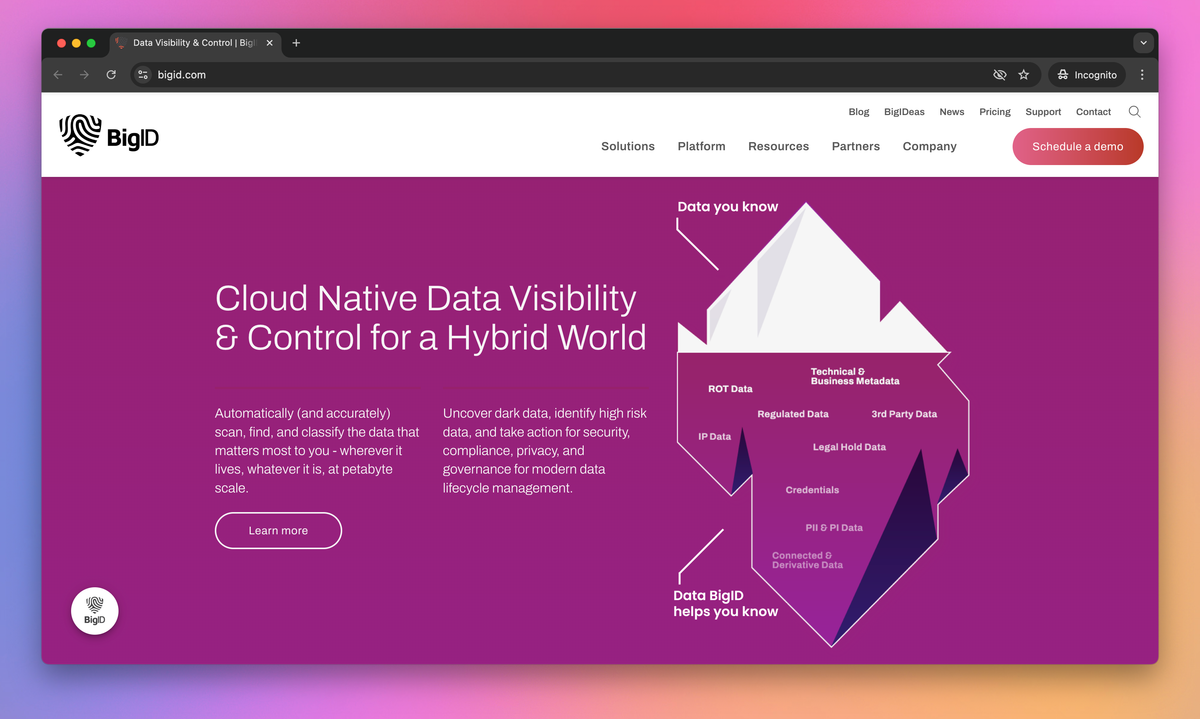Viewport: 1200px width, 719px height.
Task: Click the 'Data you know' label
Action: pos(728,207)
